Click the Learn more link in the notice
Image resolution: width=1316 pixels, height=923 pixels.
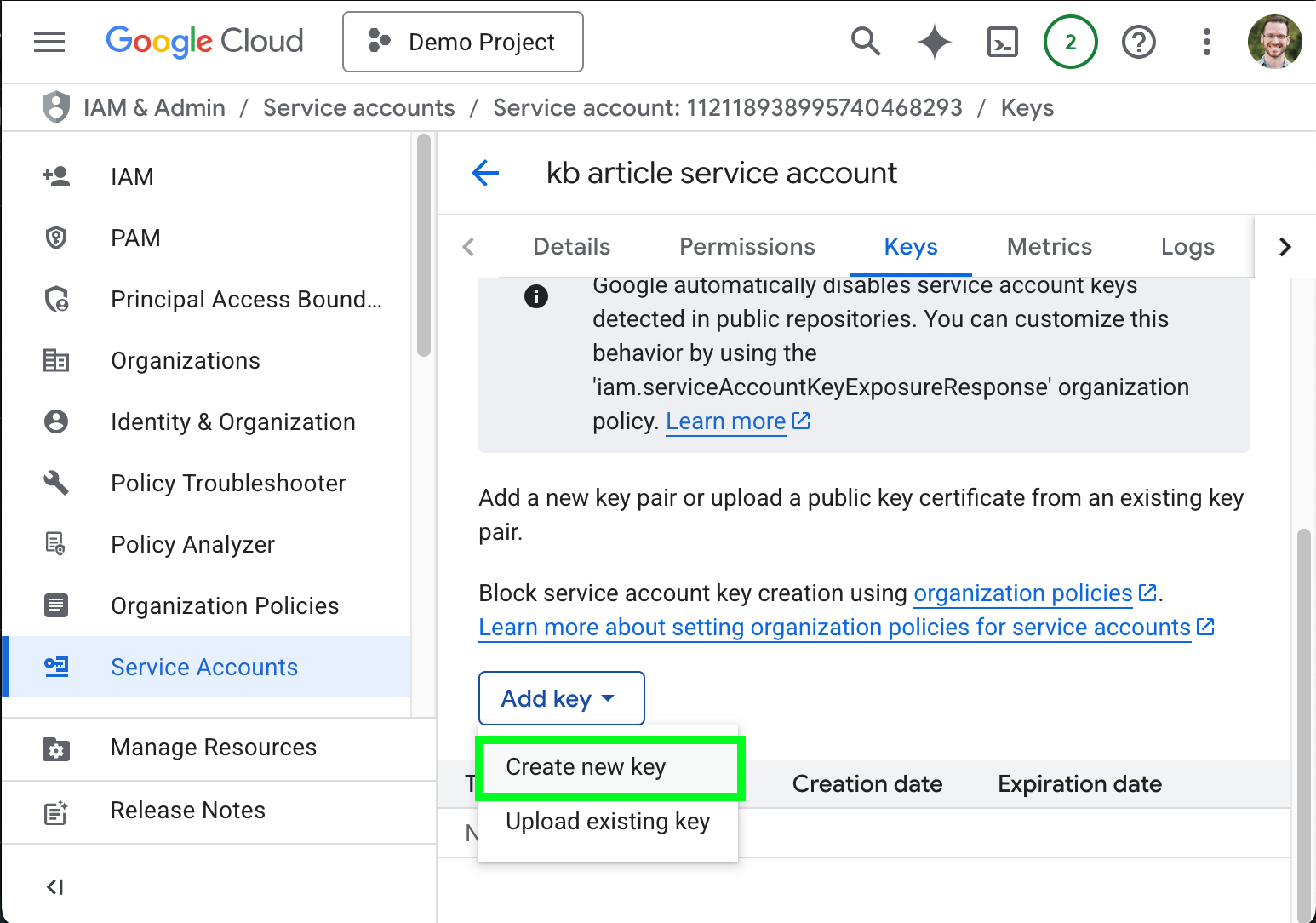point(725,421)
